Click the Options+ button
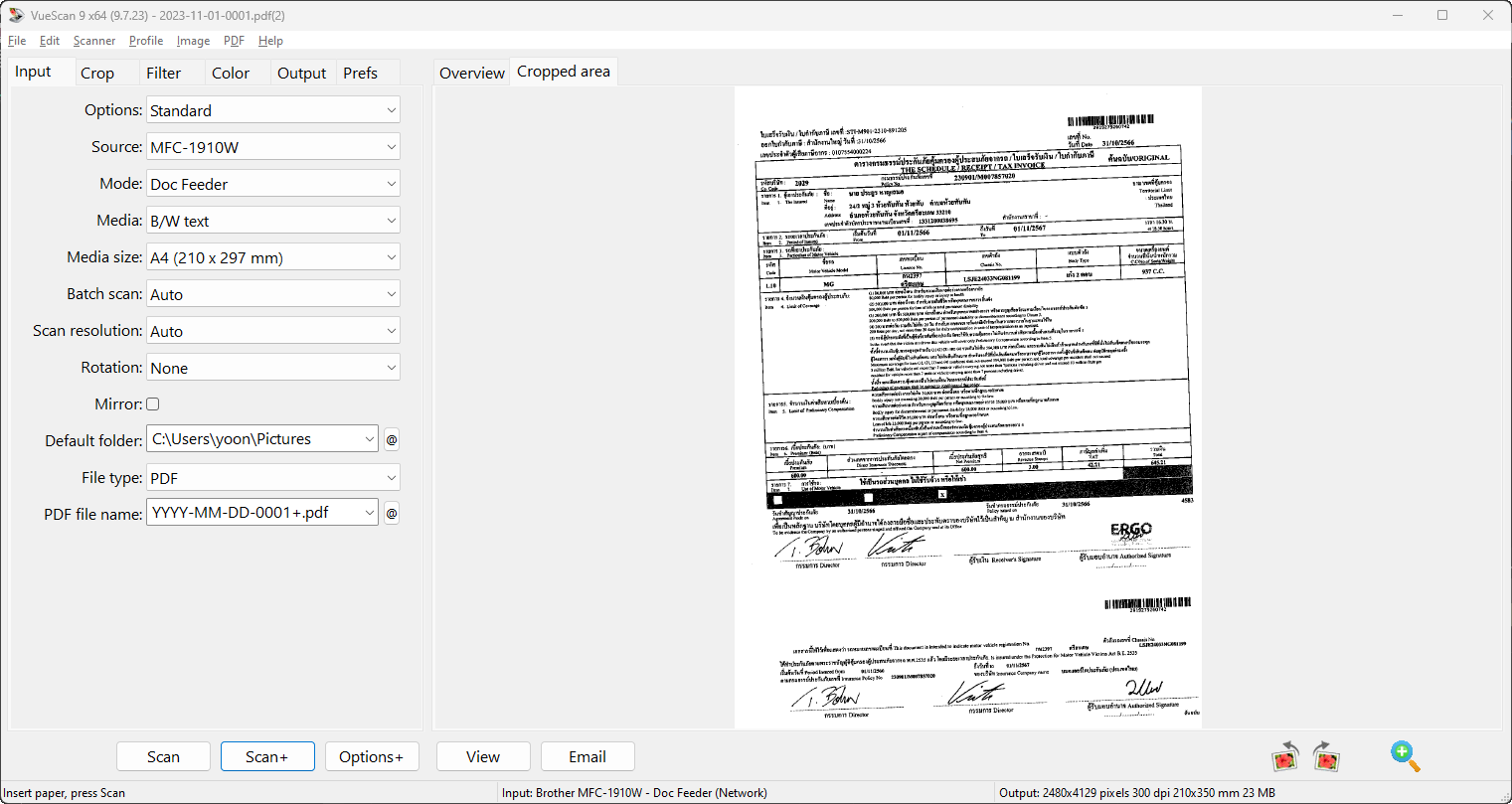This screenshot has height=804, width=1512. pos(372,756)
